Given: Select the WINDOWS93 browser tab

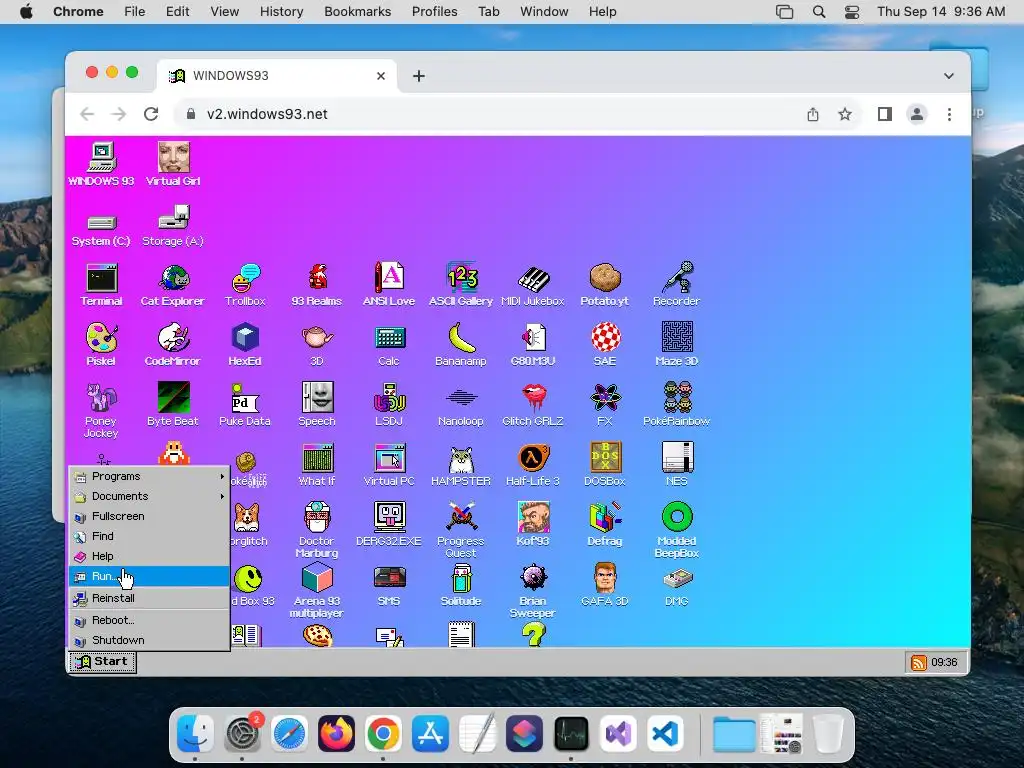Looking at the screenshot, I should [x=276, y=76].
